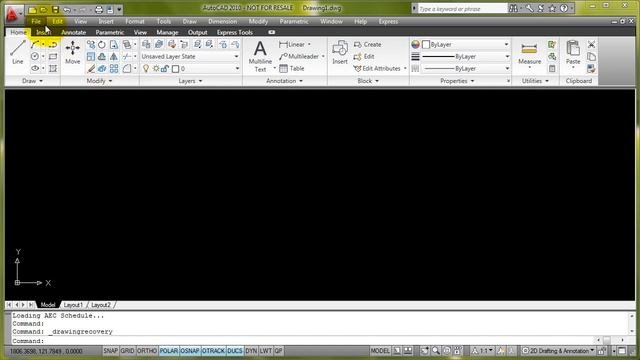The image size is (640, 360).
Task: Expand the Modify panel
Action: click(x=99, y=81)
